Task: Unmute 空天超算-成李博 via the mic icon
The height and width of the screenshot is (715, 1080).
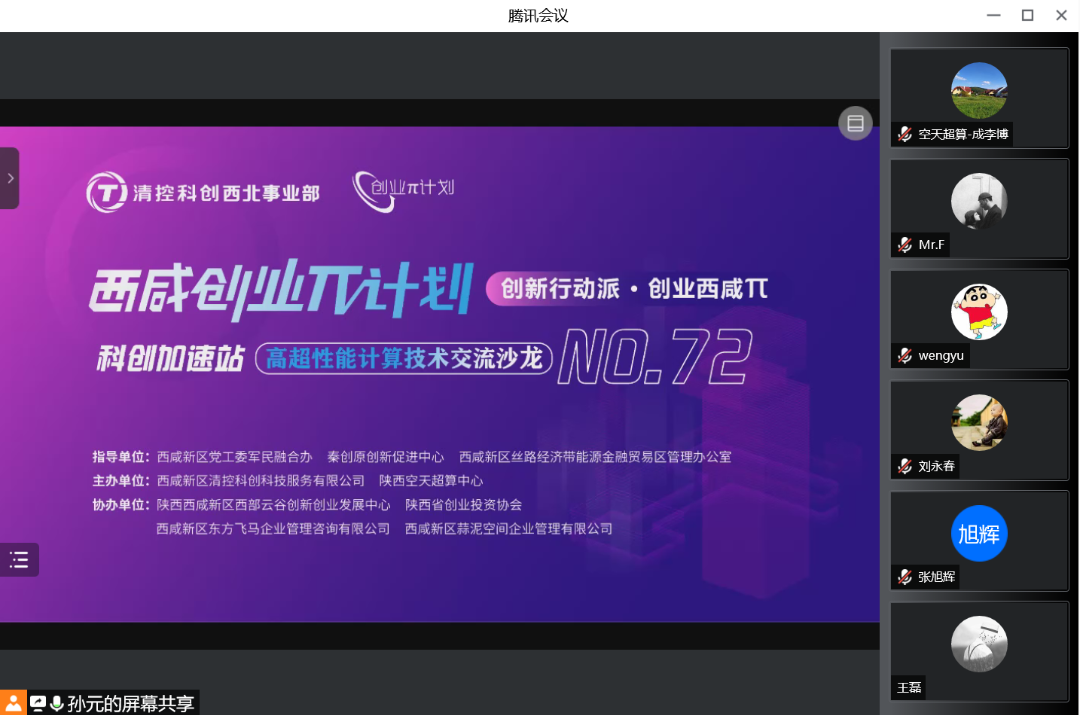Action: [x=903, y=133]
